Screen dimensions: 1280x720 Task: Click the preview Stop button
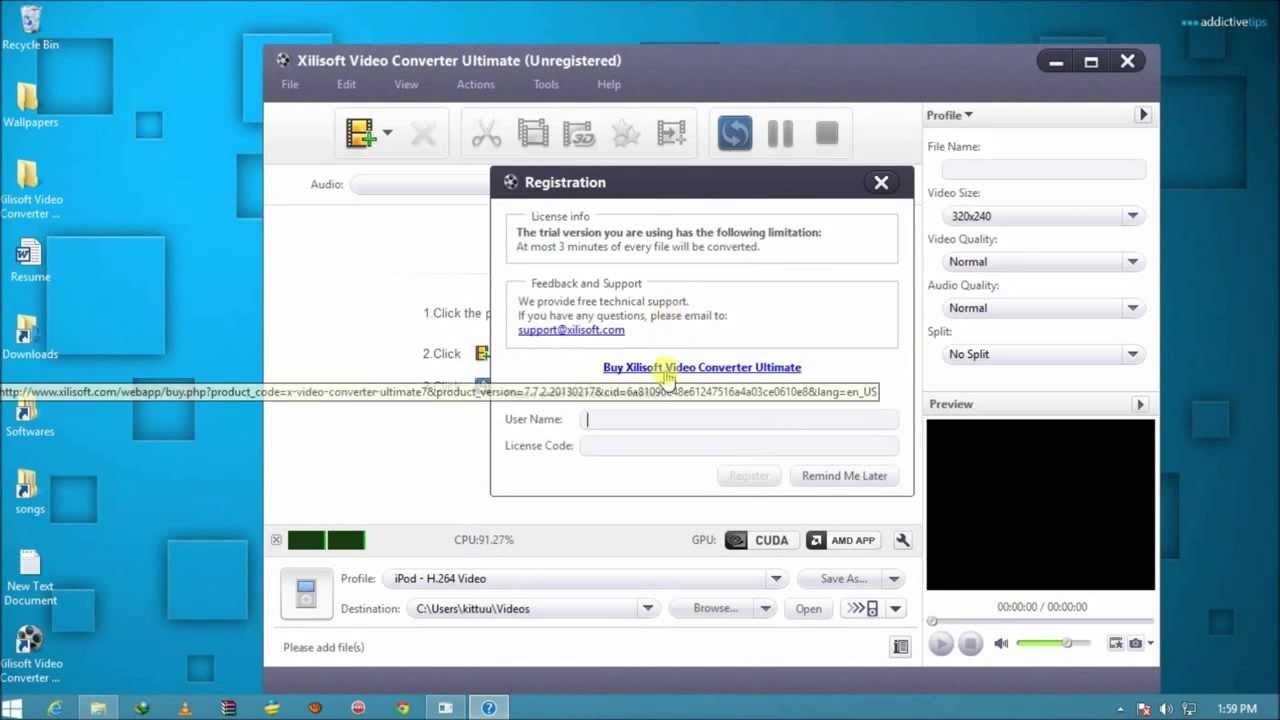pyautogui.click(x=970, y=644)
